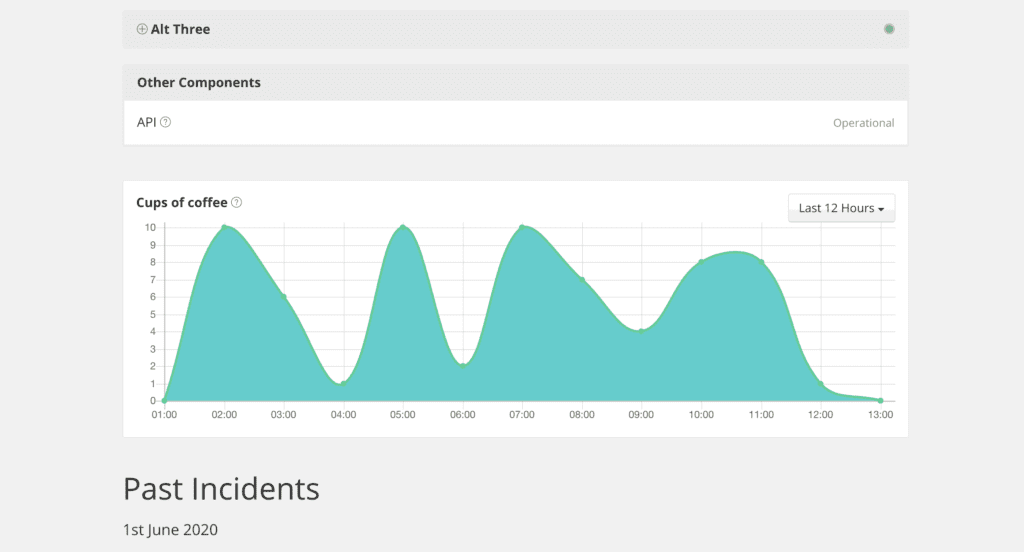Click the chart data point at 02:00
This screenshot has width=1024, height=552.
(x=224, y=227)
